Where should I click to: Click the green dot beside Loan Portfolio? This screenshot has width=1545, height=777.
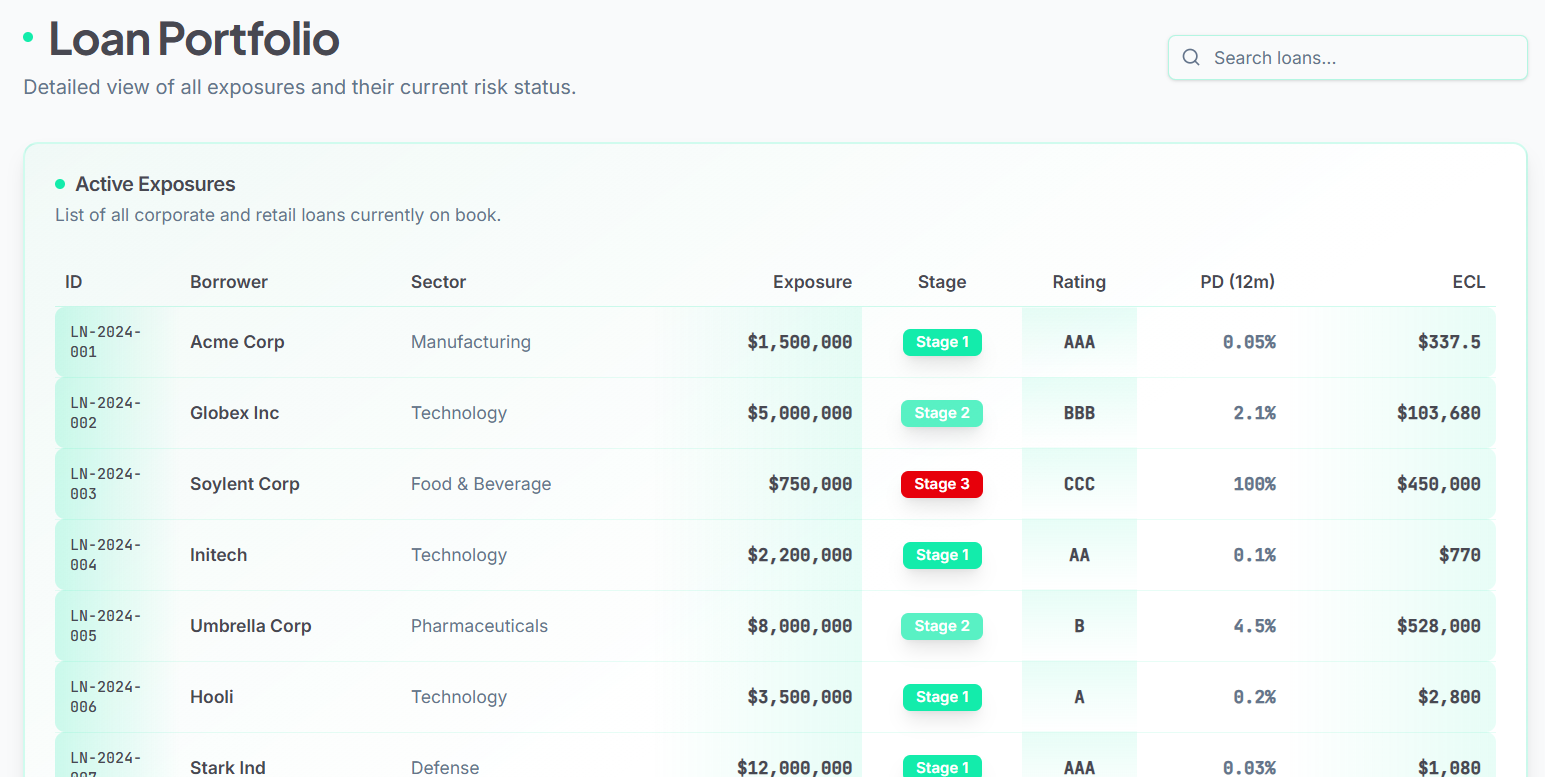pyautogui.click(x=28, y=37)
